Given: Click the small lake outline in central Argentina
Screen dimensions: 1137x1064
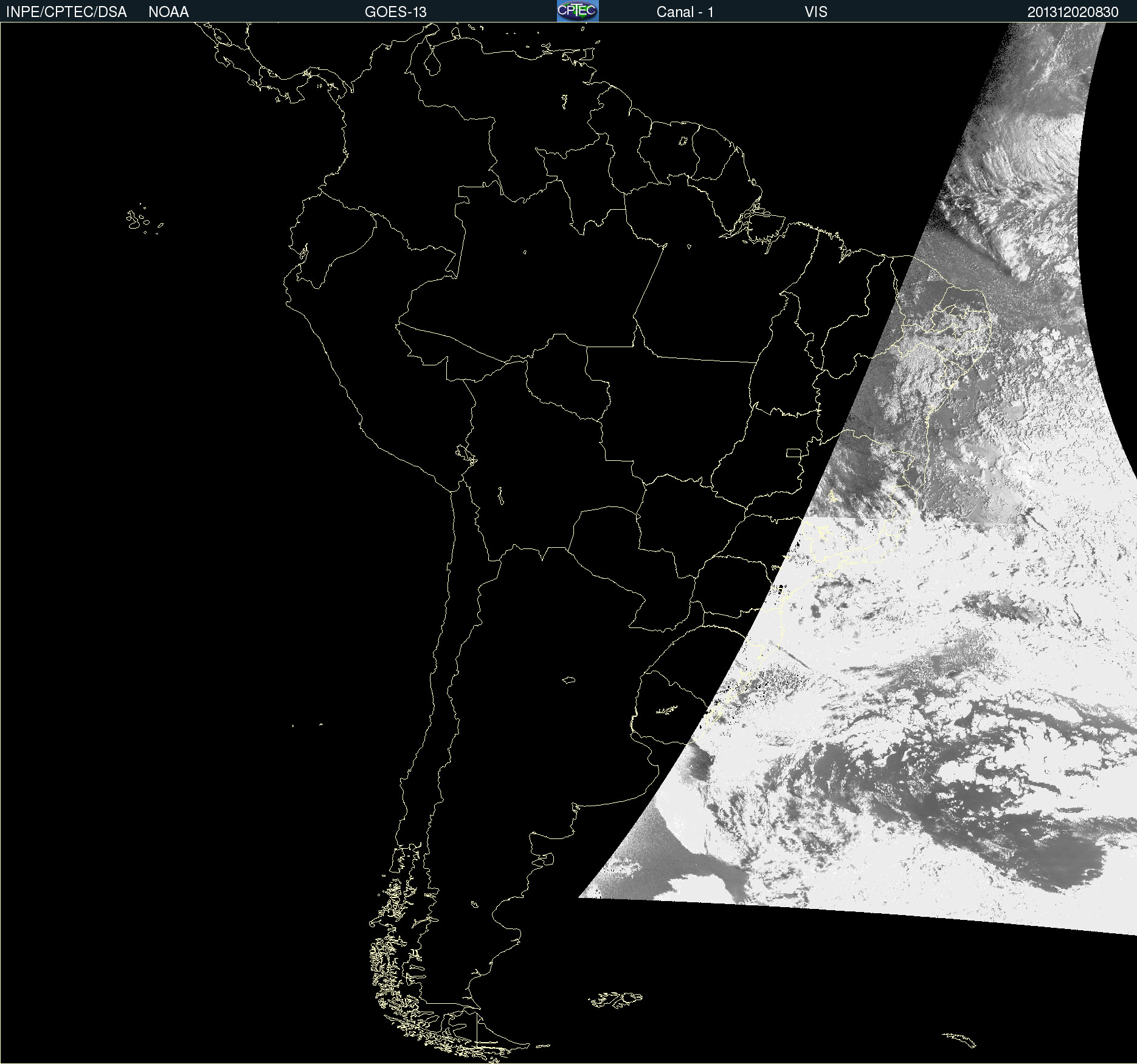Looking at the screenshot, I should (x=568, y=680).
